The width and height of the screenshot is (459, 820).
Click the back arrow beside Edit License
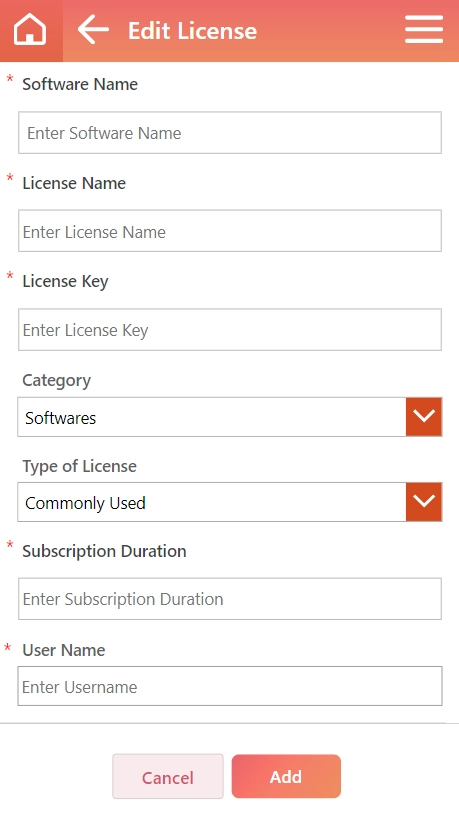point(93,29)
